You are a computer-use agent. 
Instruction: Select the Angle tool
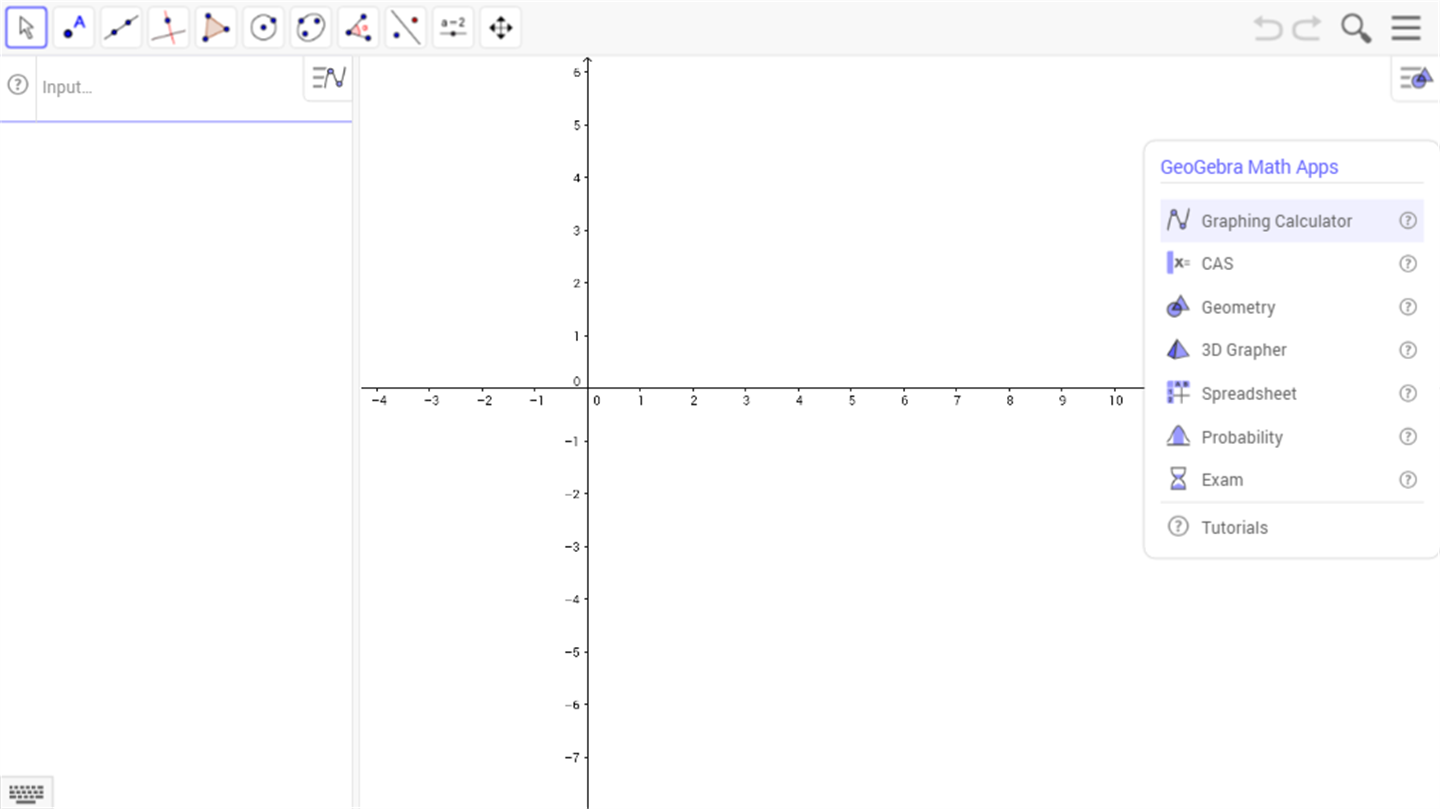point(359,28)
